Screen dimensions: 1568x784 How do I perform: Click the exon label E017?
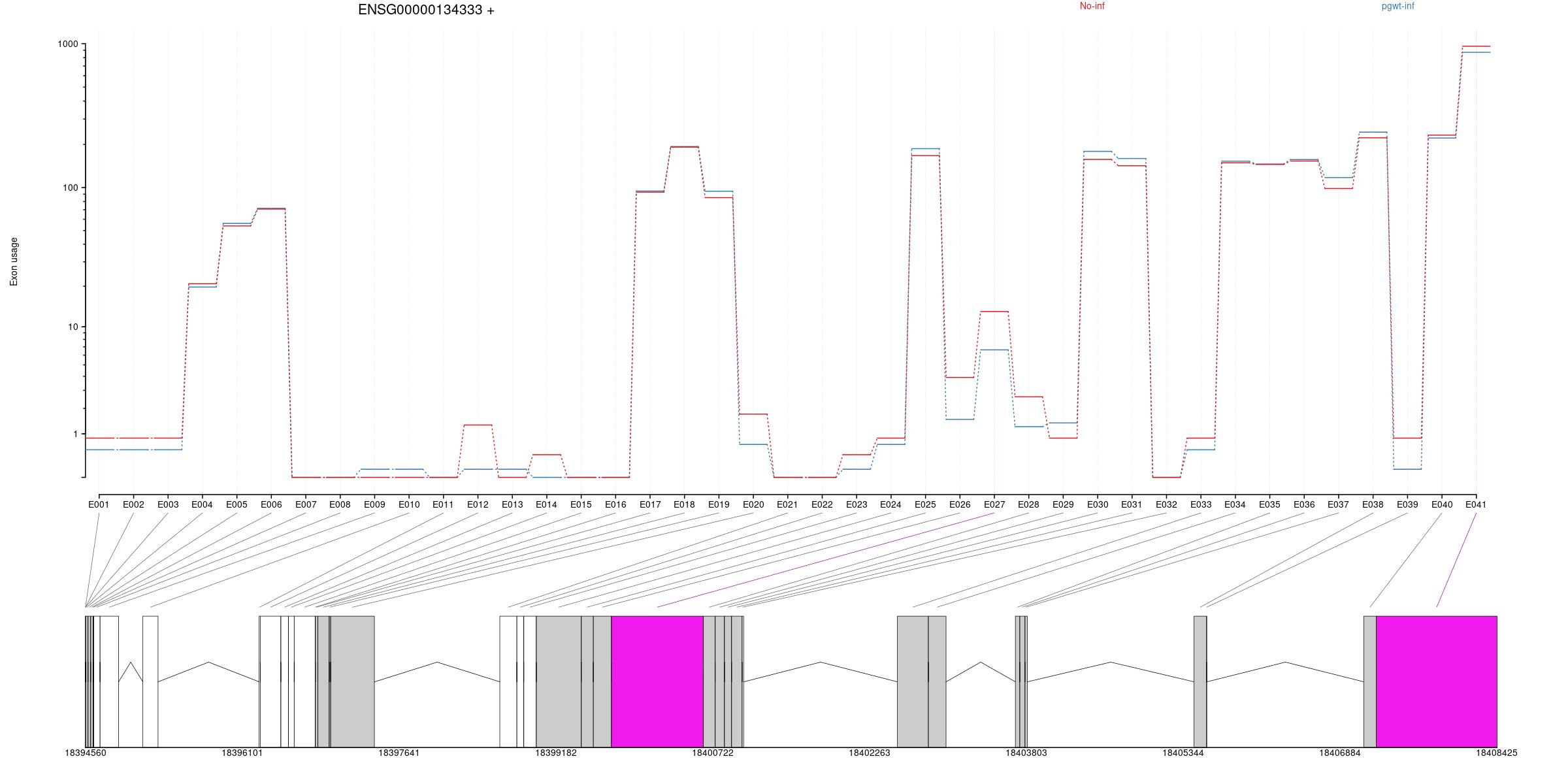(650, 504)
